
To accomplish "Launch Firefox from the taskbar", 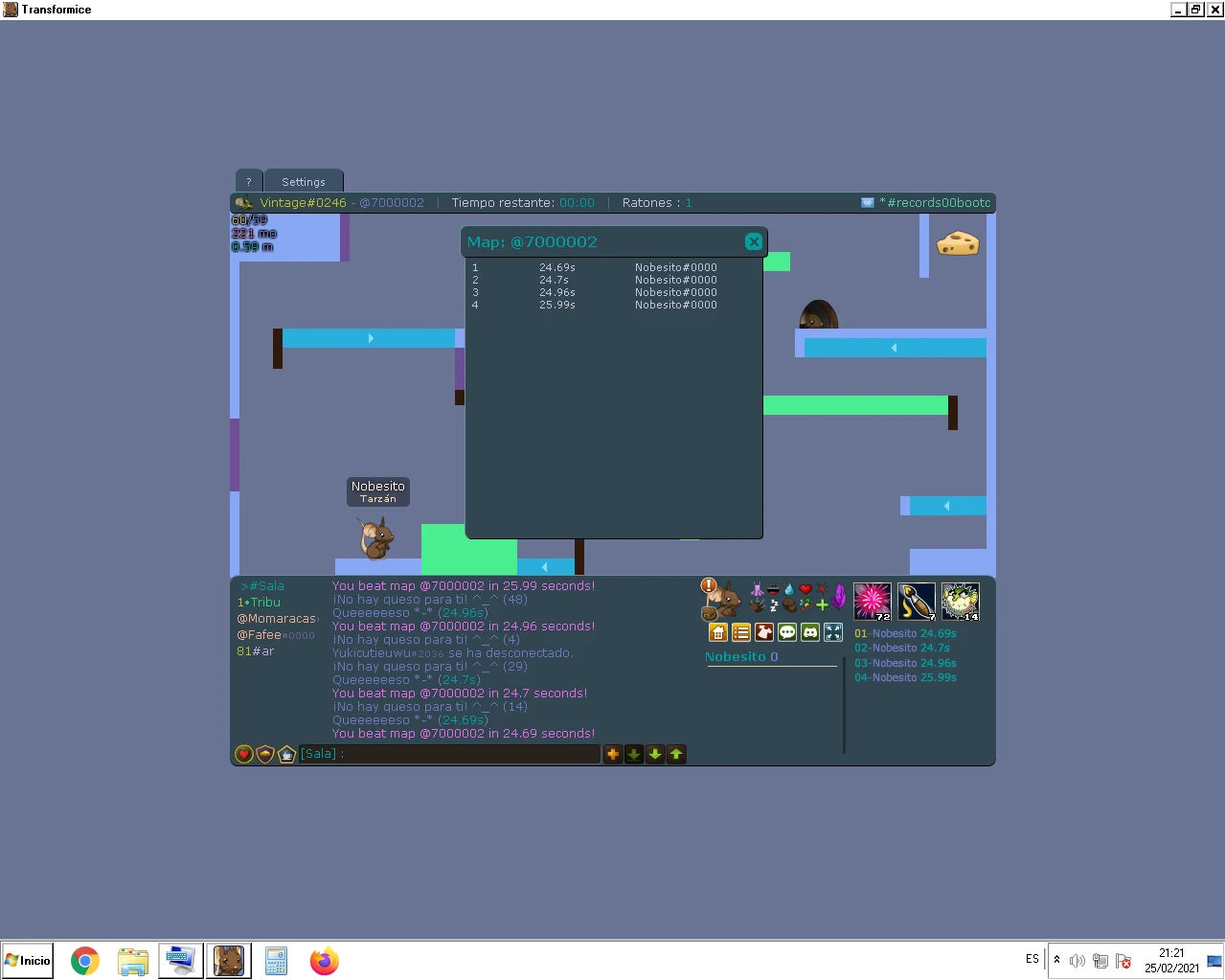I will (x=325, y=961).
